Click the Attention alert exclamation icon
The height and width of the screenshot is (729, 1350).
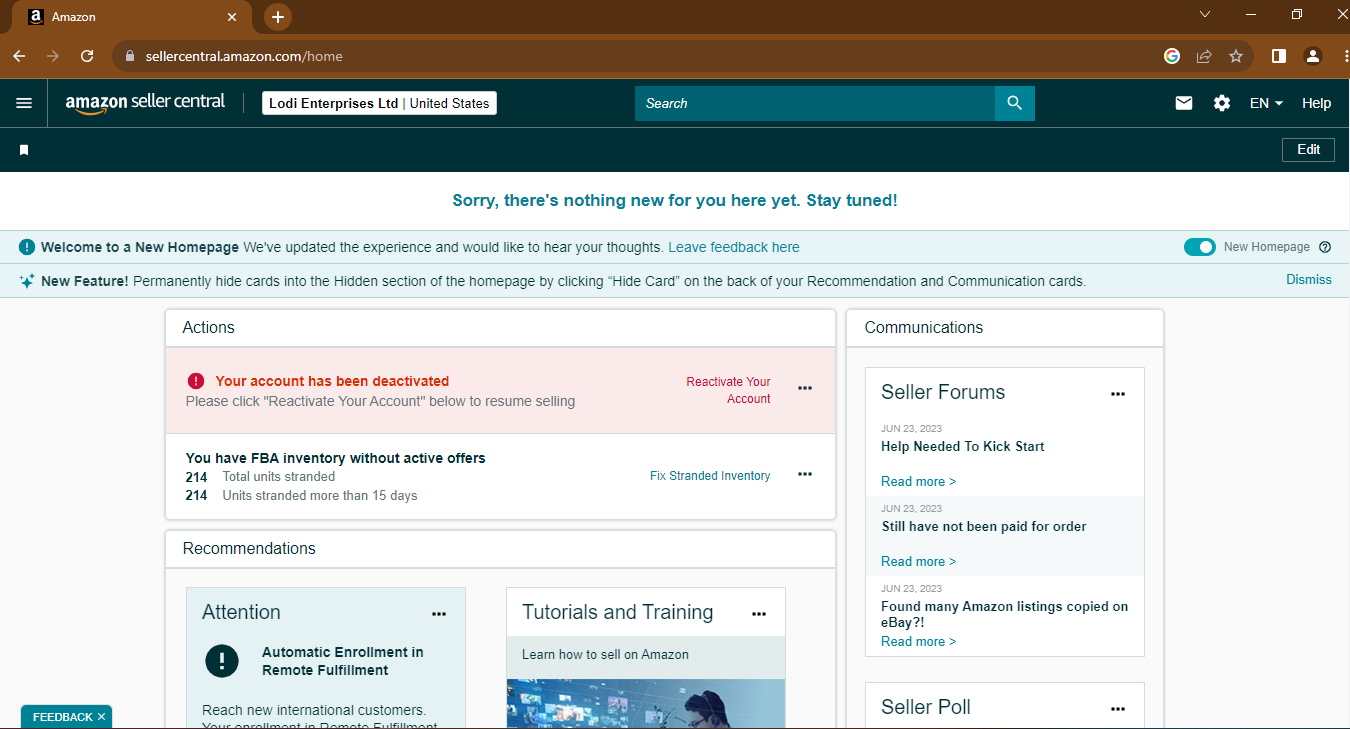(x=221, y=660)
